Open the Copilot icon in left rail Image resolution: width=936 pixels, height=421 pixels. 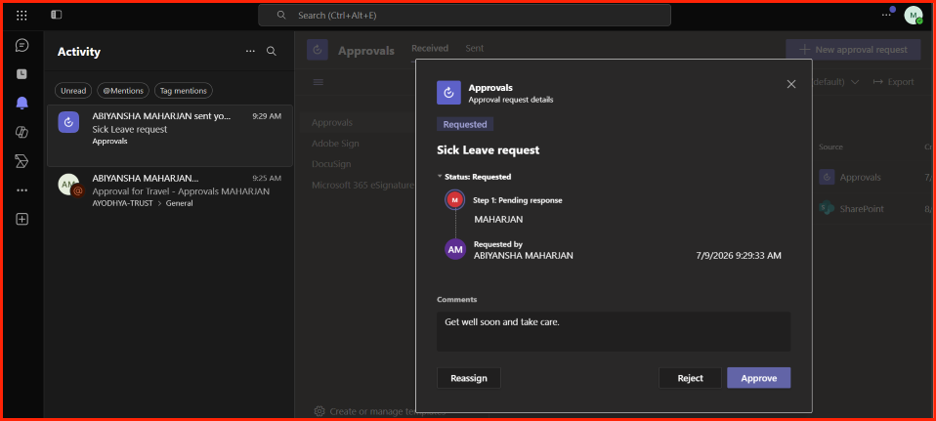[22, 132]
